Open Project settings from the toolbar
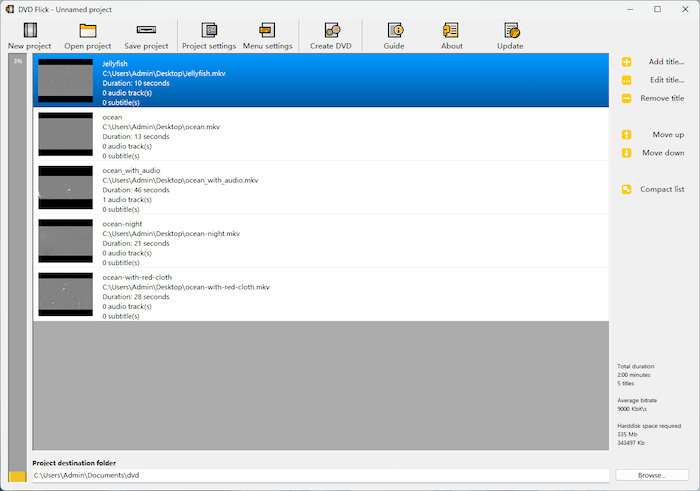The height and width of the screenshot is (491, 700). point(208,33)
